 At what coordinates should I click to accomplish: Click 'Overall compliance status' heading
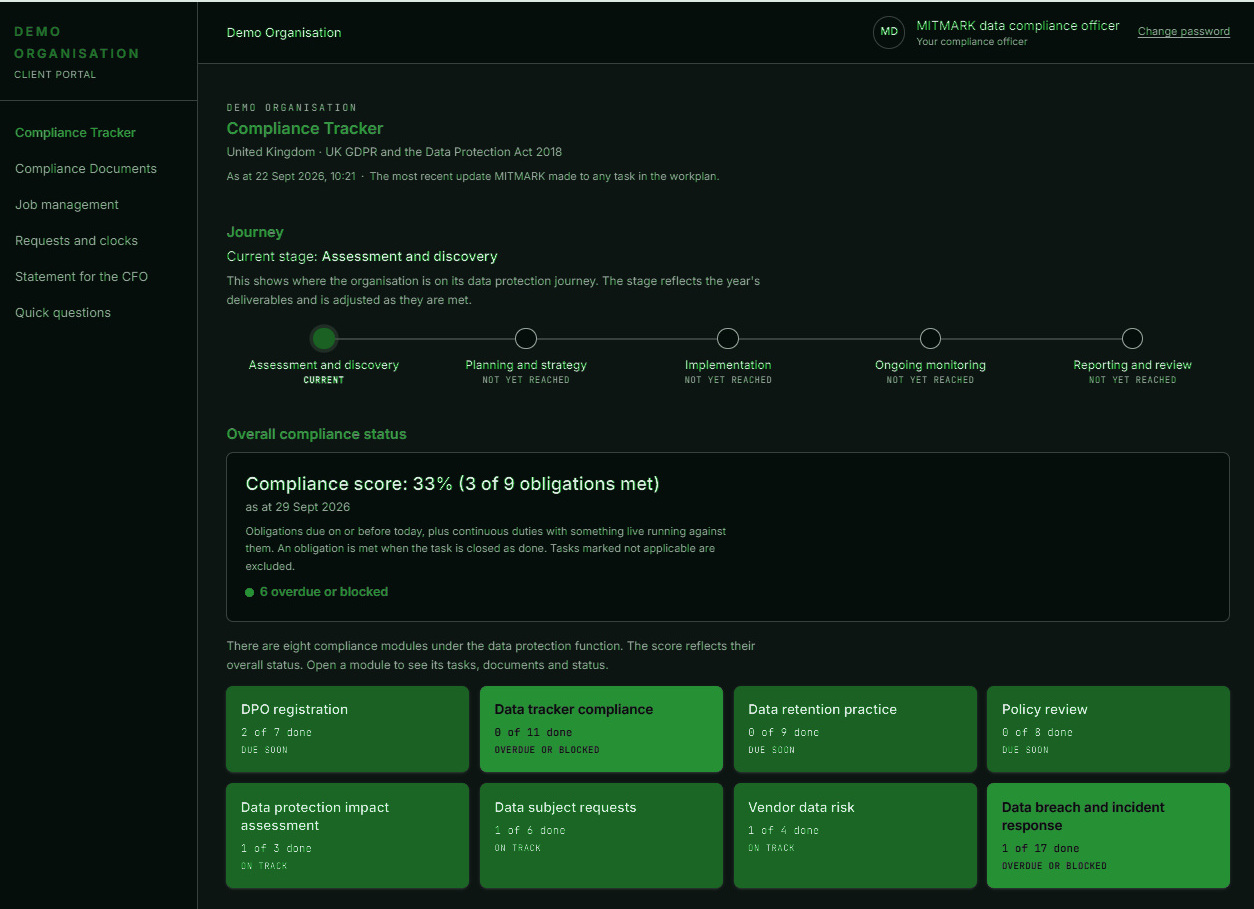tap(317, 434)
